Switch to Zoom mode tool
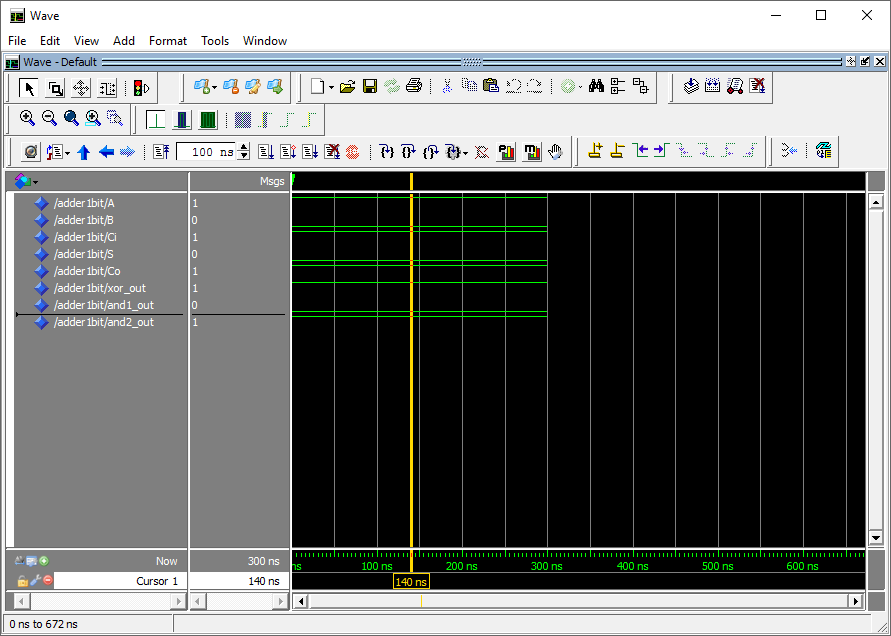Image resolution: width=891 pixels, height=636 pixels. pos(55,88)
